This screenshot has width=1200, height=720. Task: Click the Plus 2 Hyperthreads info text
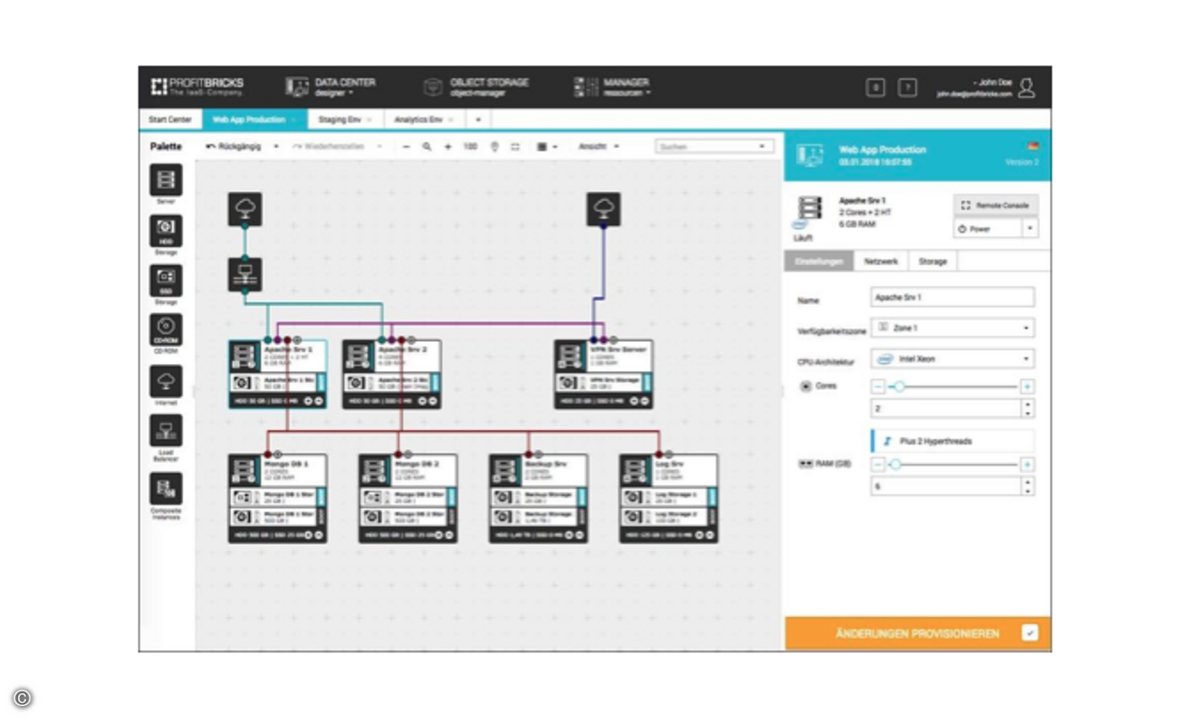[x=935, y=441]
